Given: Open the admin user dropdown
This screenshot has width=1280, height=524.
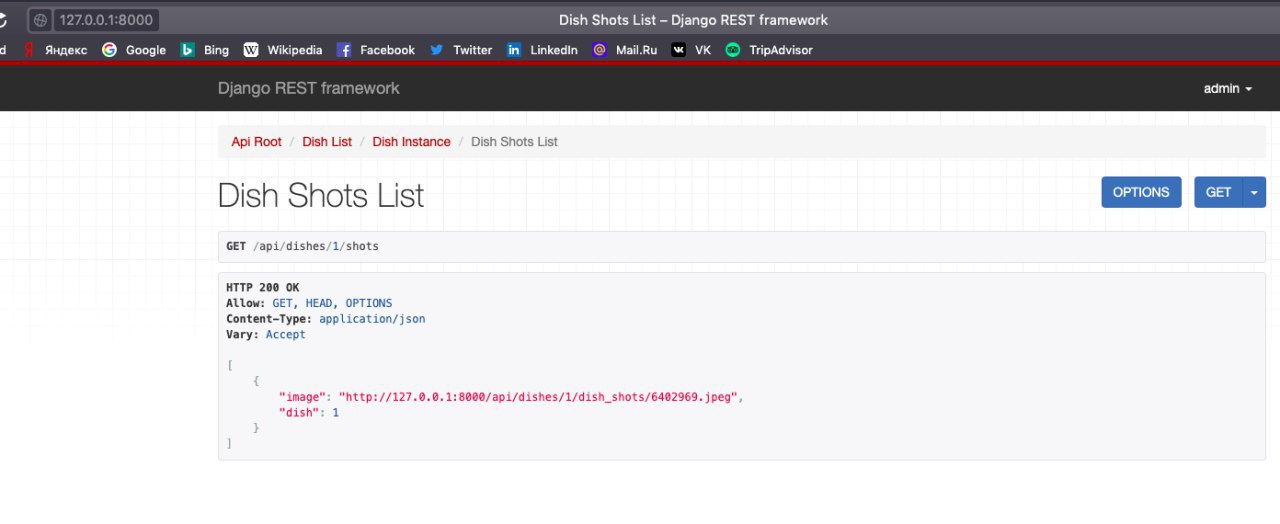Looking at the screenshot, I should click(1228, 88).
